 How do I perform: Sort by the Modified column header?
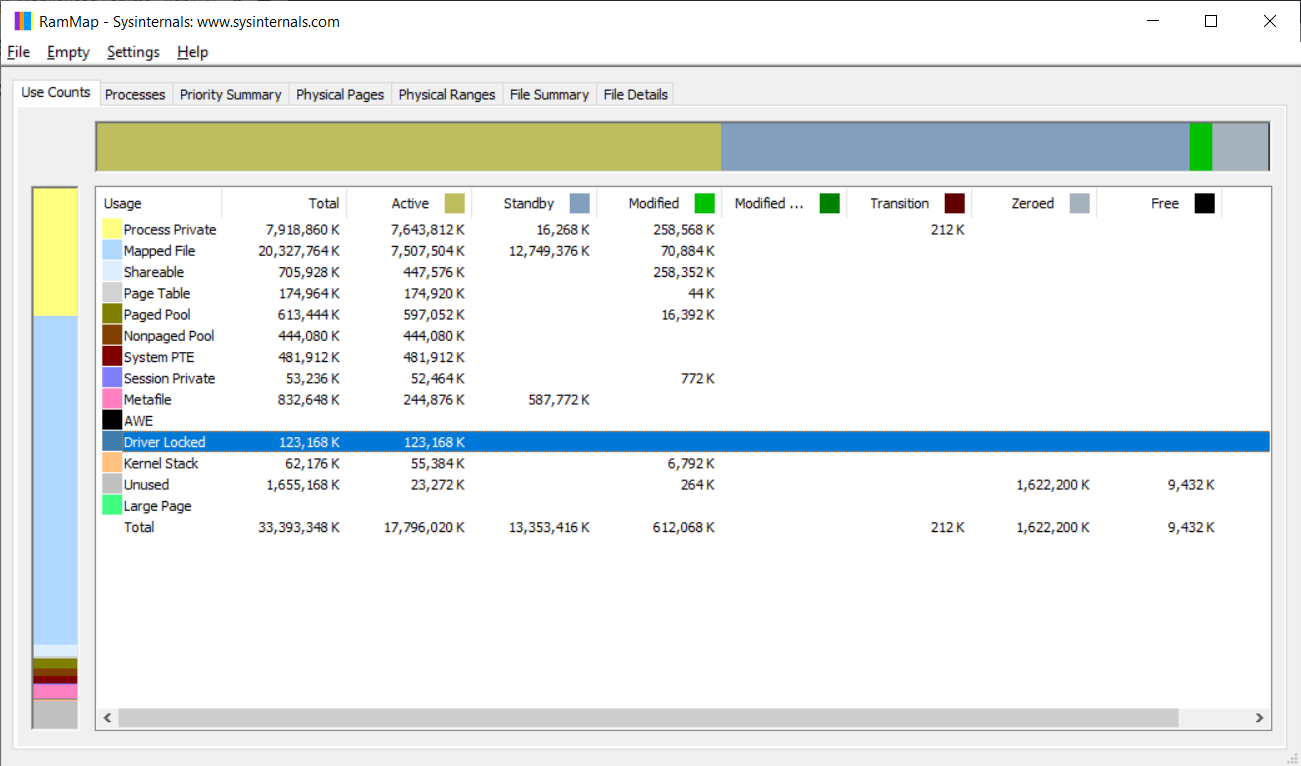tap(659, 203)
